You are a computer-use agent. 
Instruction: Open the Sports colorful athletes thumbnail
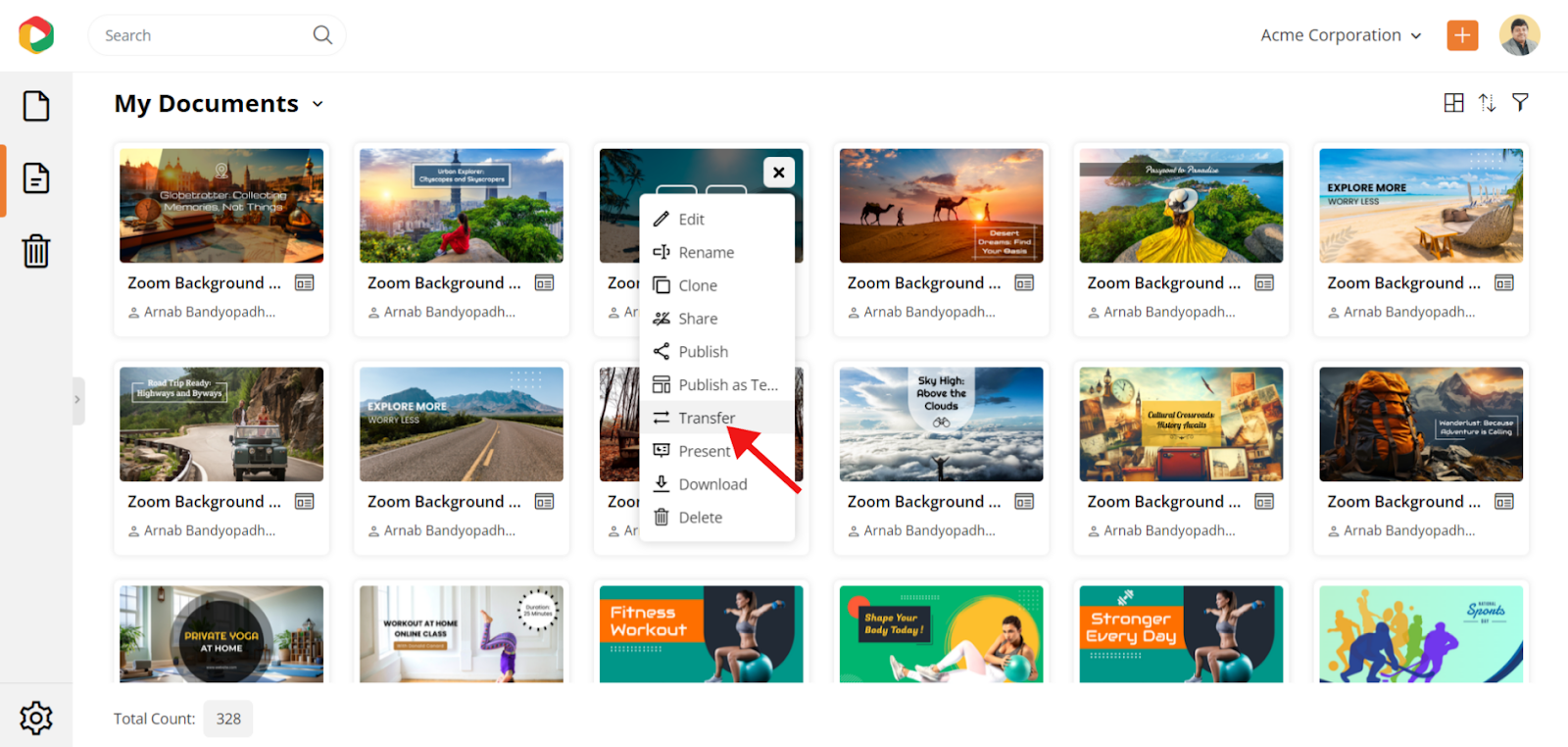1421,634
